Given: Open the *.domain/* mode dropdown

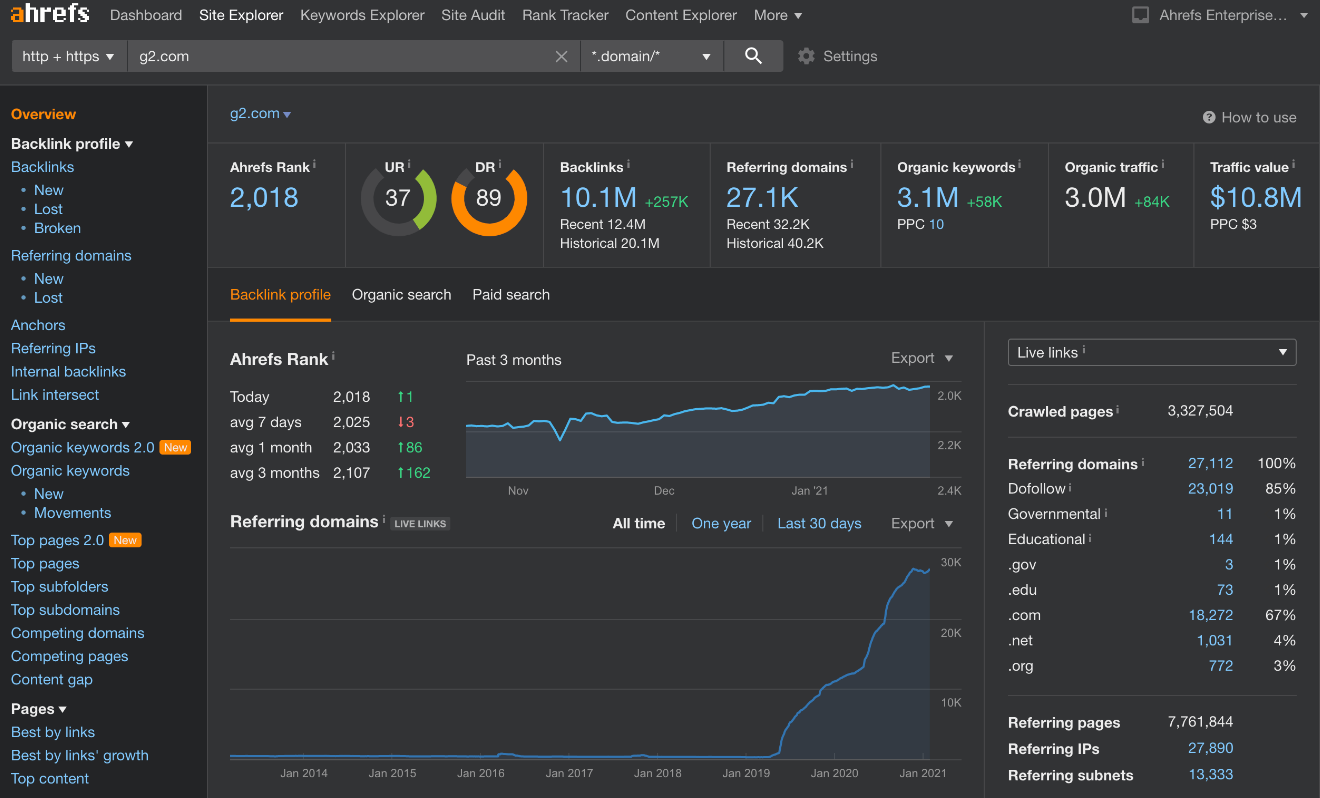Looking at the screenshot, I should pyautogui.click(x=652, y=56).
